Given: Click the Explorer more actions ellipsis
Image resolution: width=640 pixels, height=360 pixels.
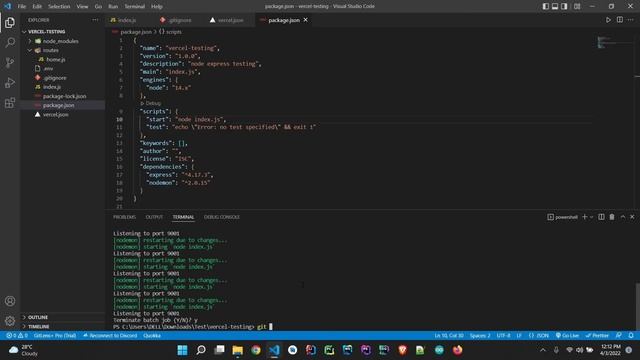Looking at the screenshot, I should point(95,20).
